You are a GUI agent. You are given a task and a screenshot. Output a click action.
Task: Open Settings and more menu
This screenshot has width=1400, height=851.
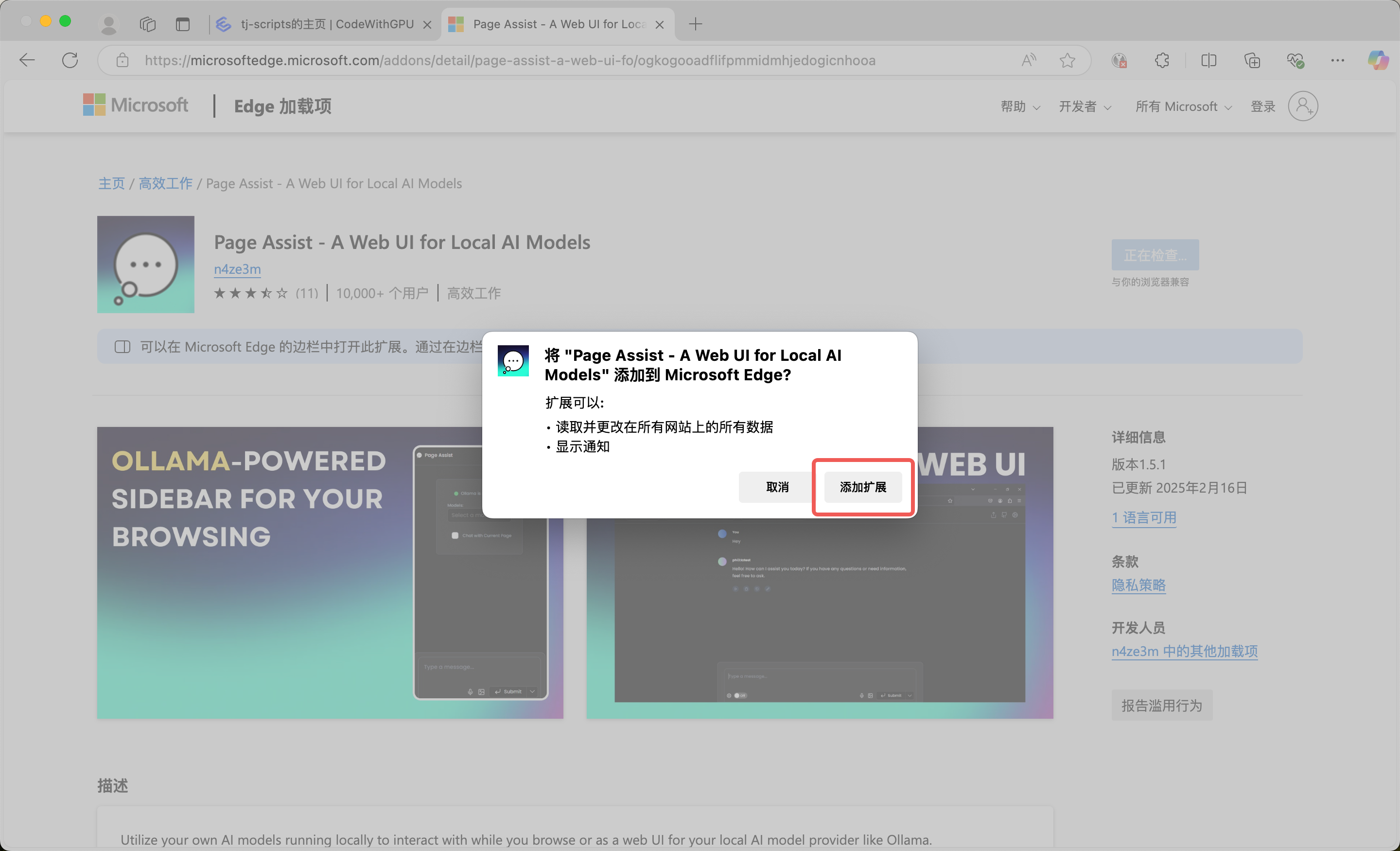[1337, 60]
